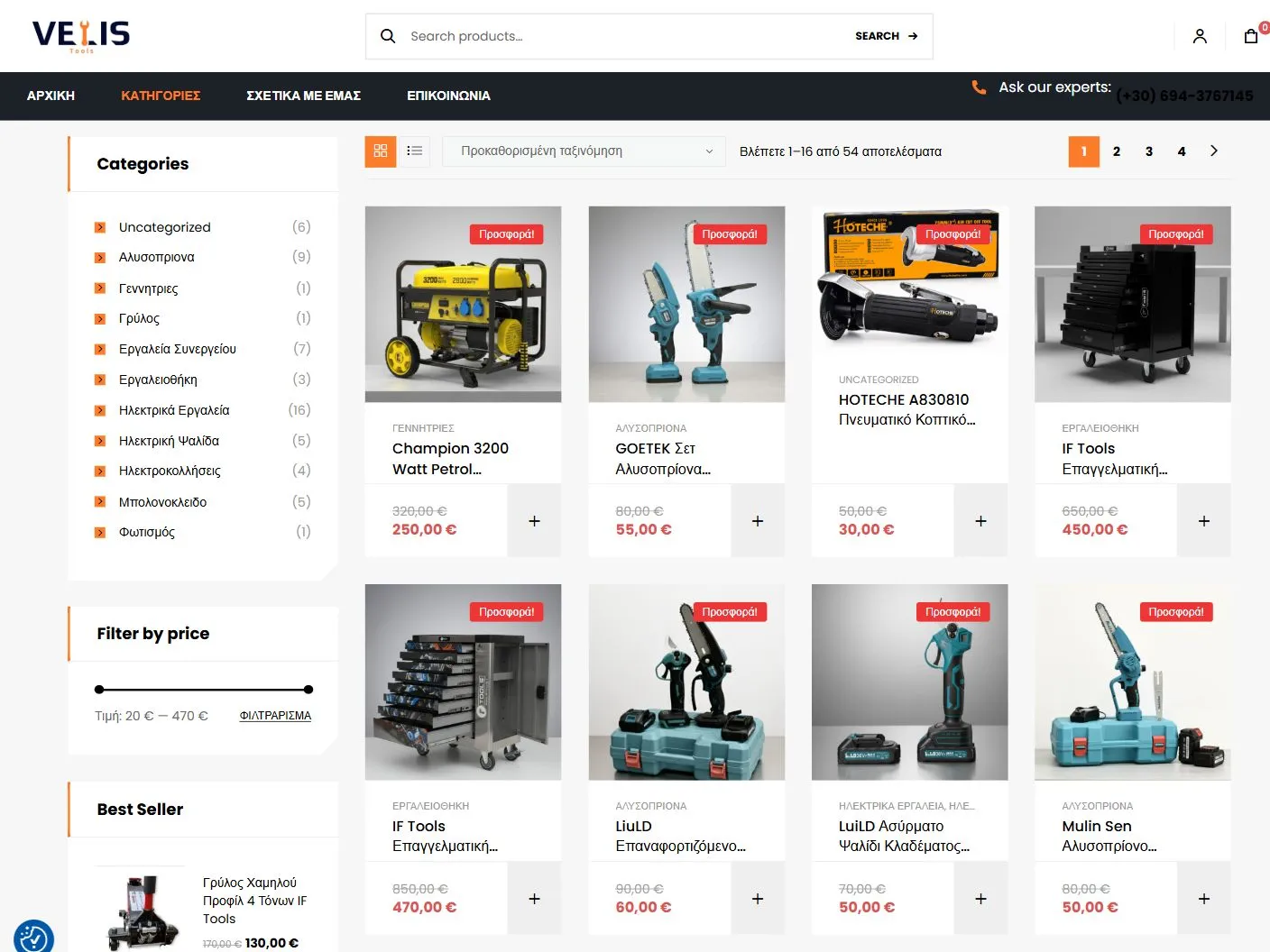Open the user account icon

click(1200, 36)
